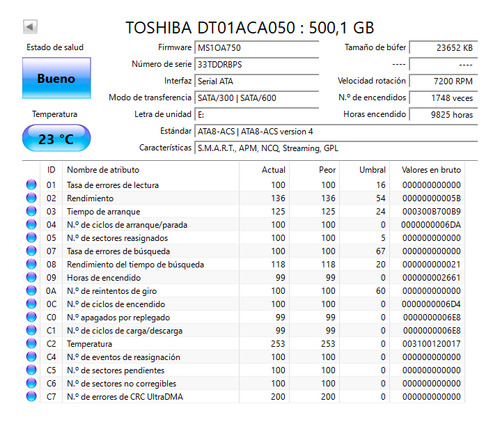Select N.º de ciclos de arranque/parada
Viewport: 500px width, 438px height.
(127, 225)
